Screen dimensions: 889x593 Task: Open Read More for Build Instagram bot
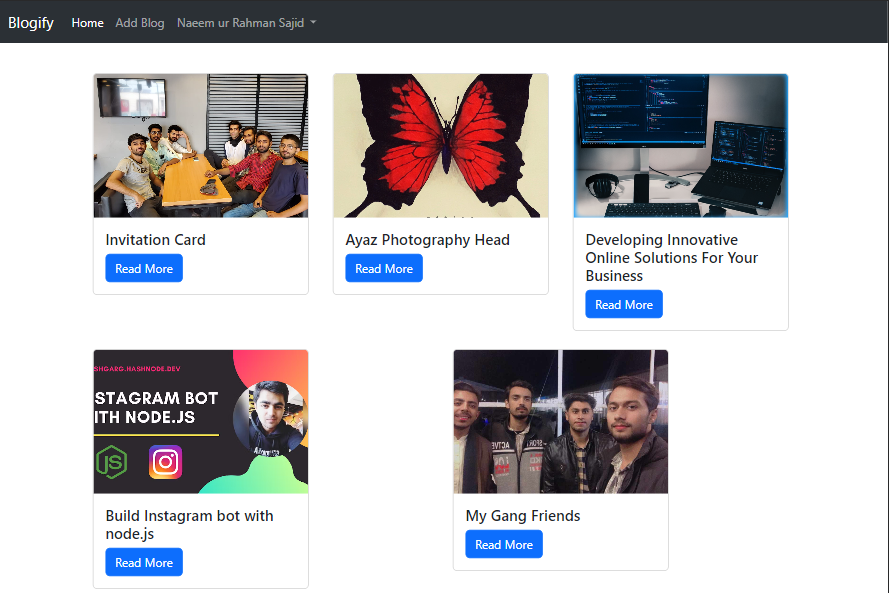pos(144,563)
